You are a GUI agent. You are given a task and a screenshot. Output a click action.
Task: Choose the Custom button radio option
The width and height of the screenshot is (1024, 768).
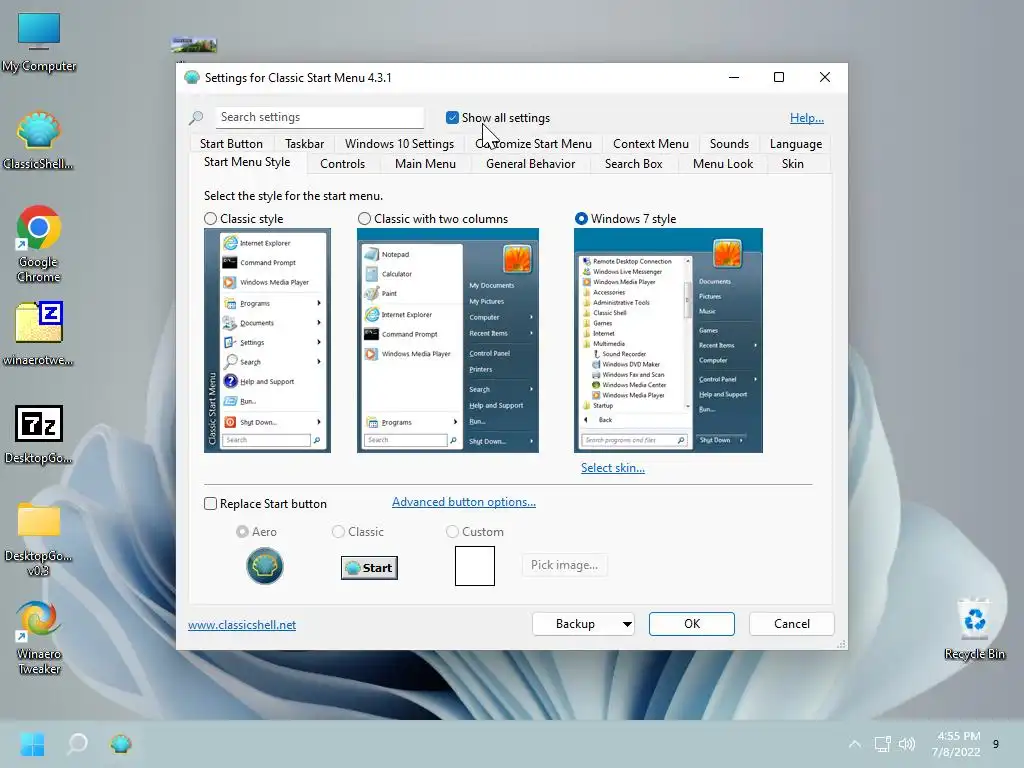pos(452,532)
